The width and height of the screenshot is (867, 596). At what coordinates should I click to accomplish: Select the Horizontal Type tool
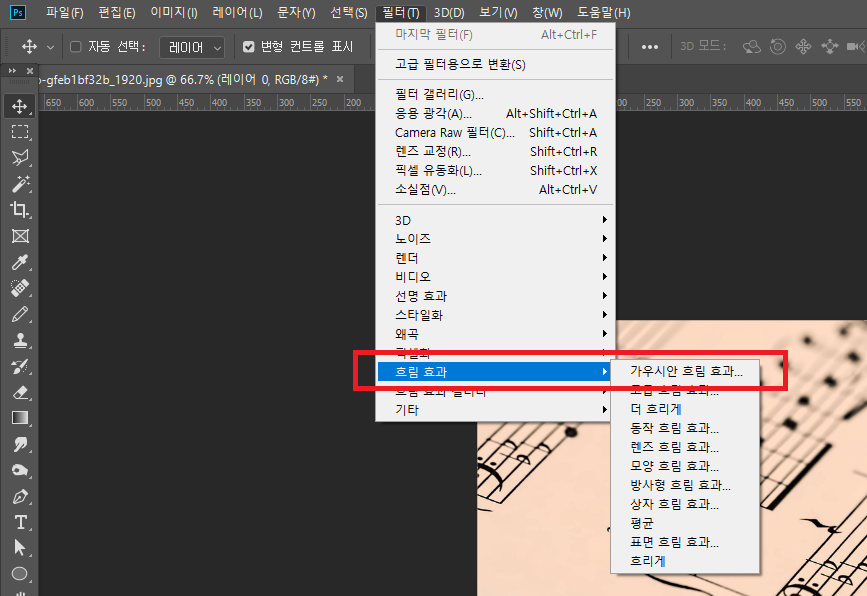19,522
